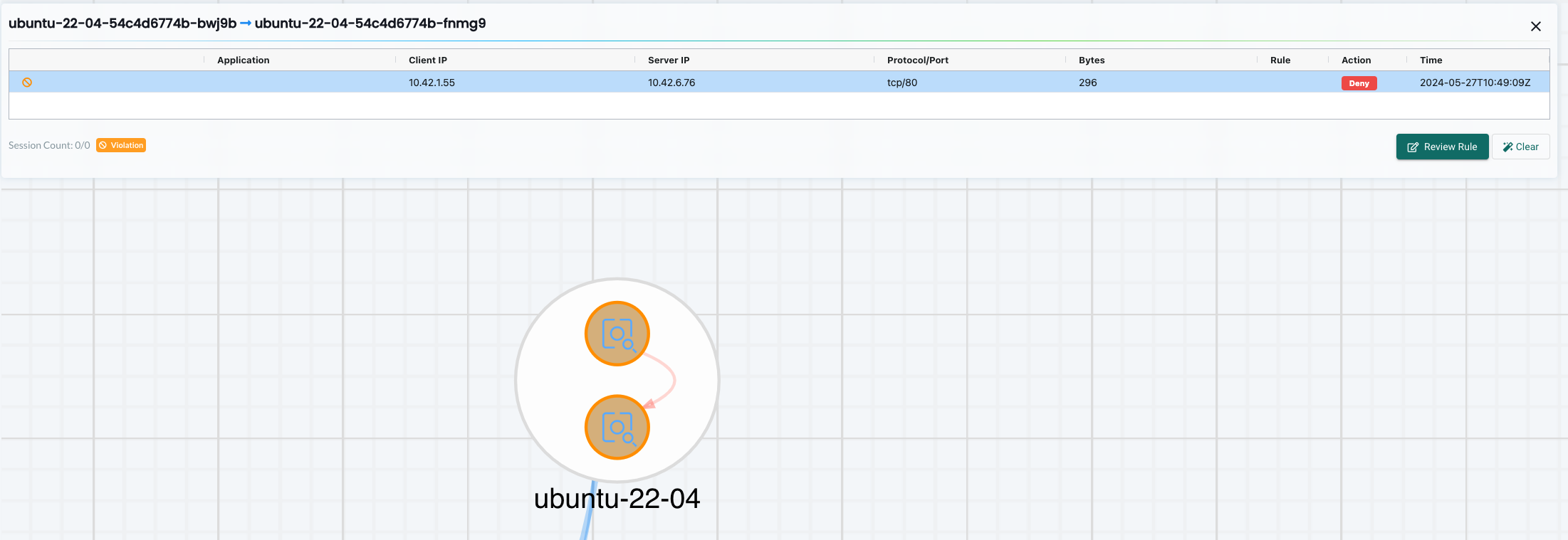Sort by the Application column header

[244, 60]
